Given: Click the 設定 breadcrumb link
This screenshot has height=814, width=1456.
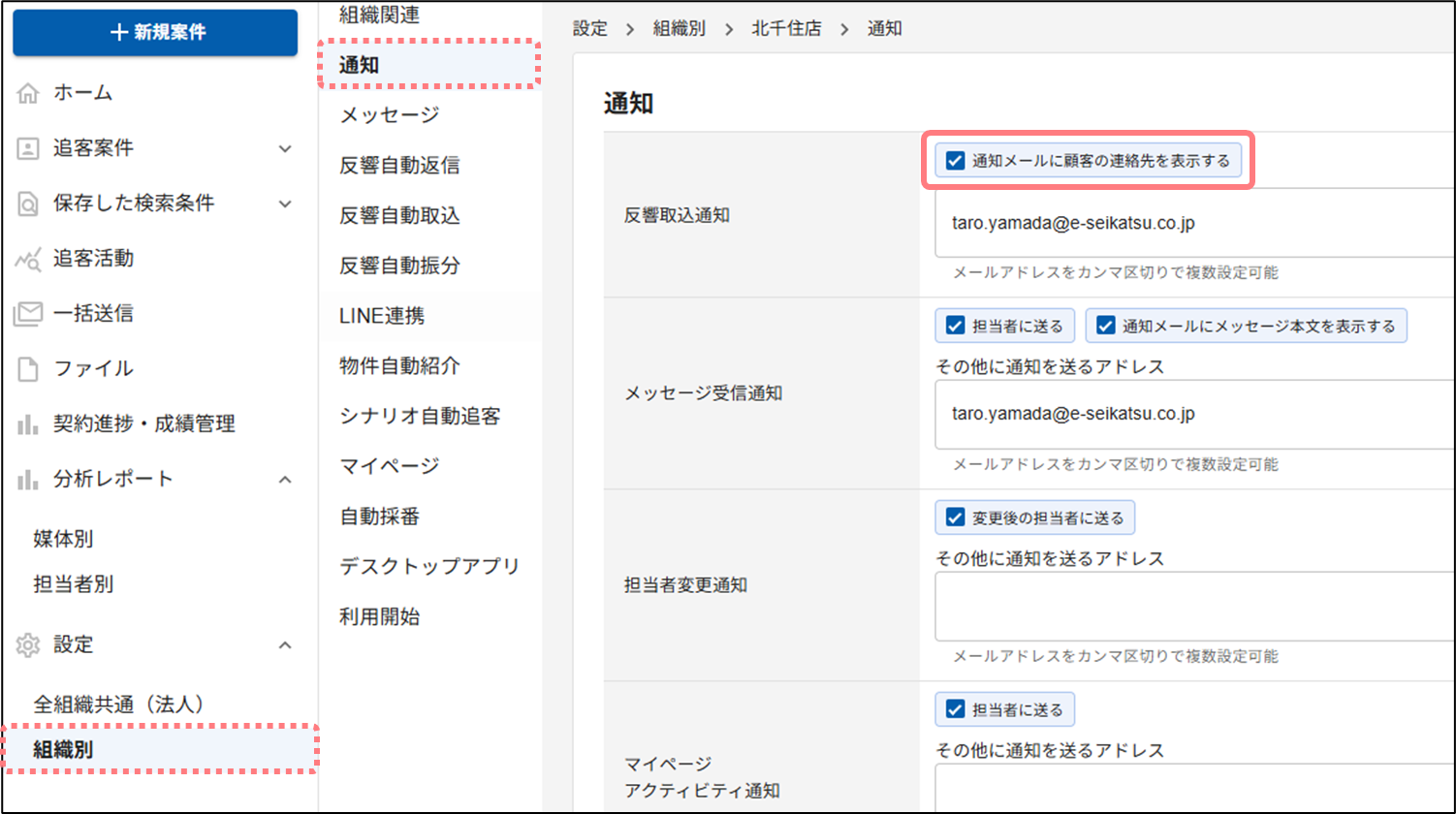Looking at the screenshot, I should click(590, 29).
